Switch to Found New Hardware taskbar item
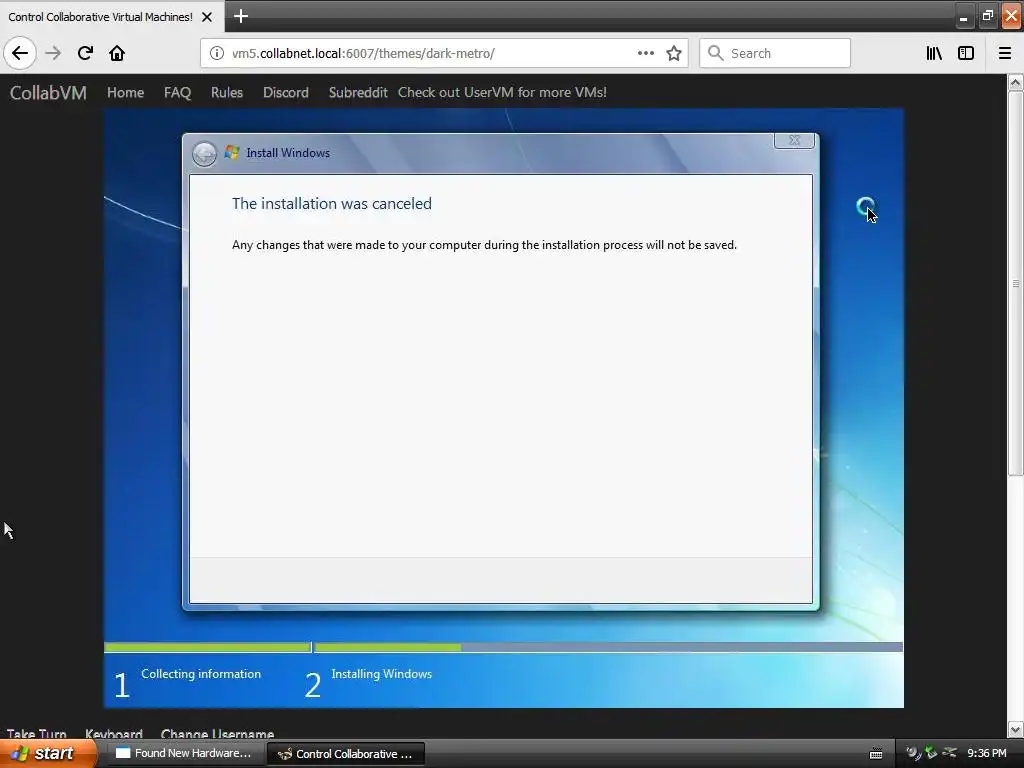The image size is (1024, 768). 184,754
